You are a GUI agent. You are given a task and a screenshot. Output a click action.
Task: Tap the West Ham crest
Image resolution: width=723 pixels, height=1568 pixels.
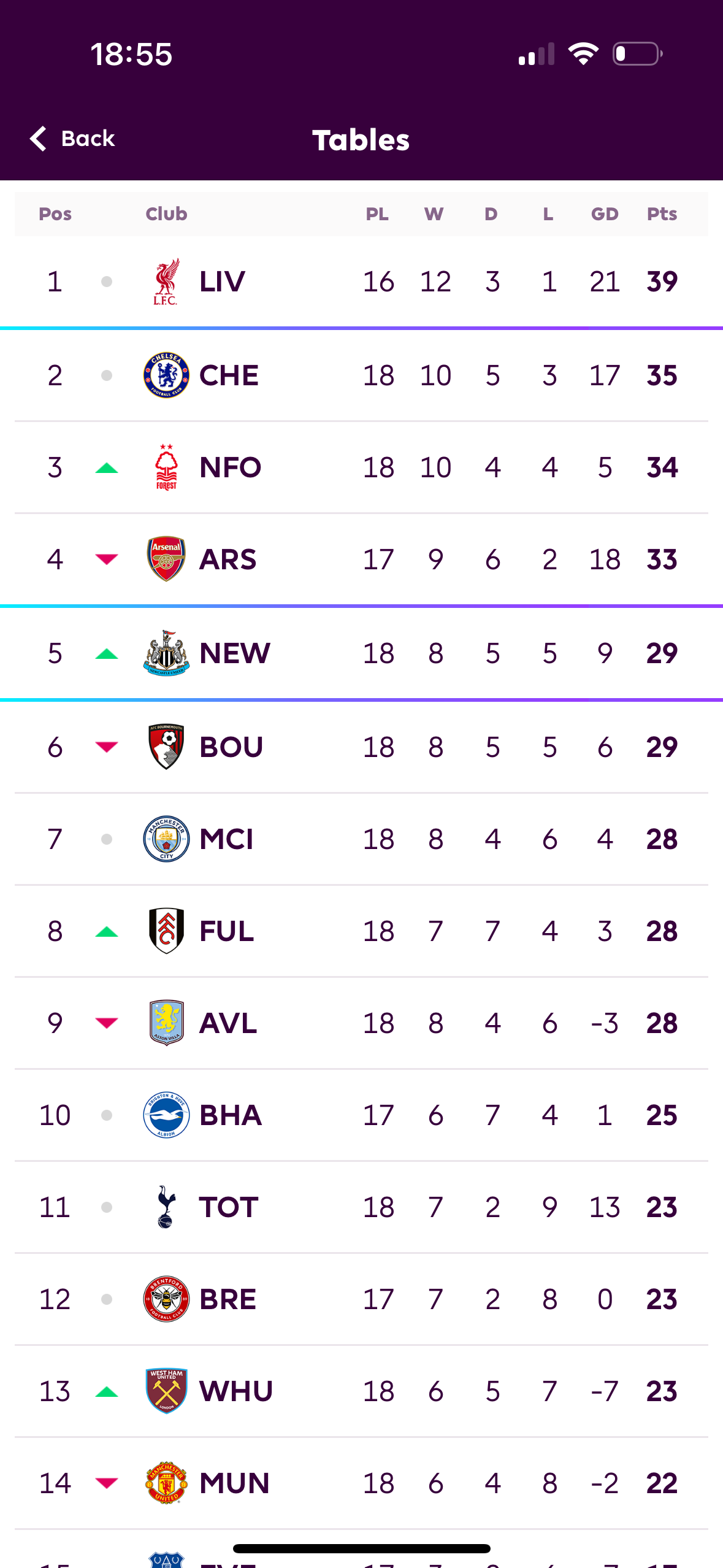(x=166, y=1391)
